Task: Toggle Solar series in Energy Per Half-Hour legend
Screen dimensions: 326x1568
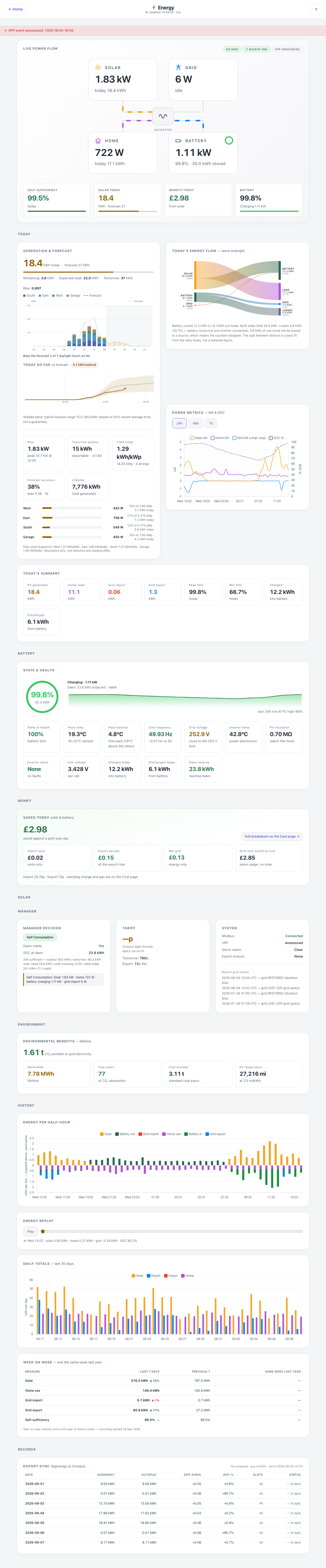Action: [106, 1134]
